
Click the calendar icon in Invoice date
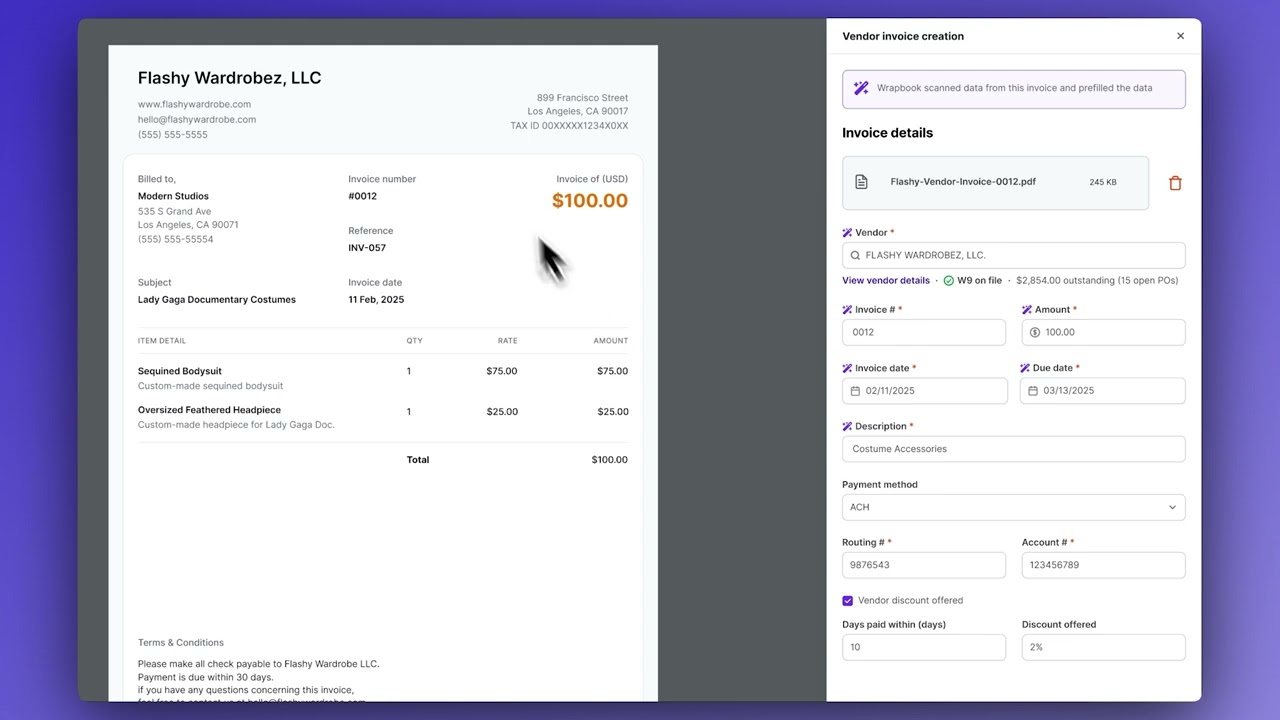[855, 391]
